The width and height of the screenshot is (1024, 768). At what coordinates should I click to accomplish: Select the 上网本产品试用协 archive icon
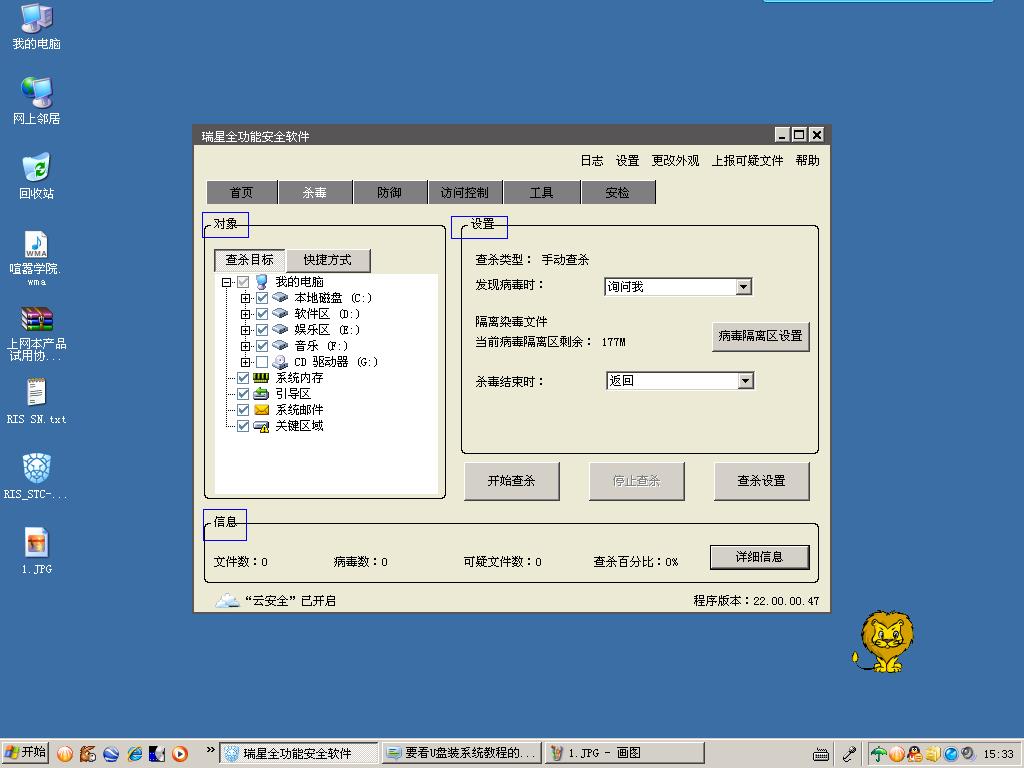[x=37, y=333]
